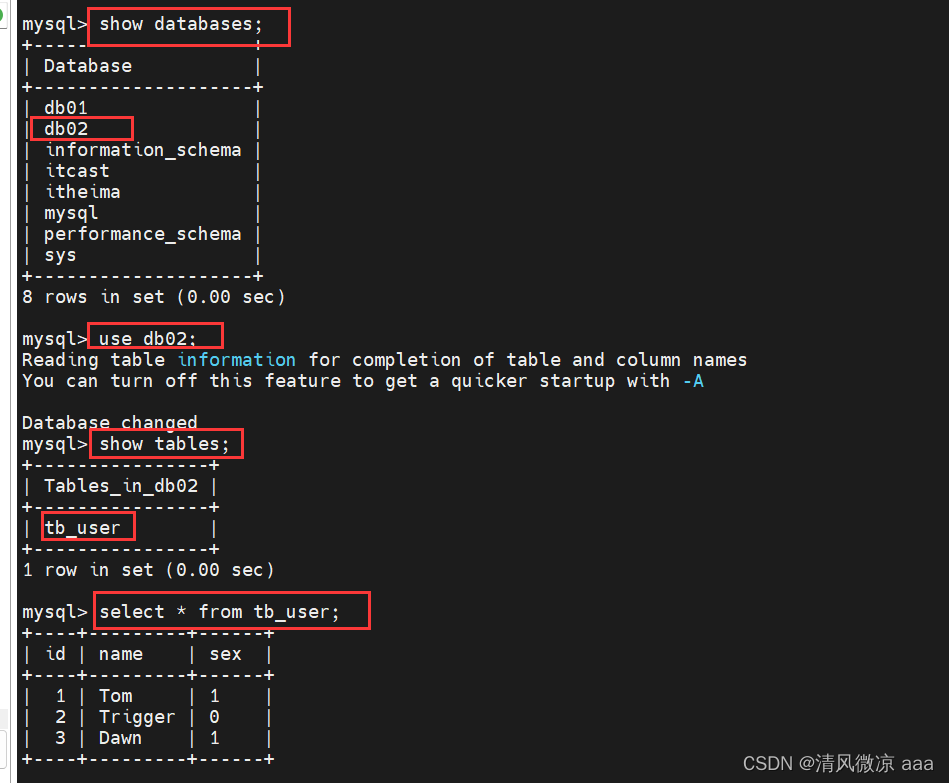Click the Database column header

coord(88,66)
